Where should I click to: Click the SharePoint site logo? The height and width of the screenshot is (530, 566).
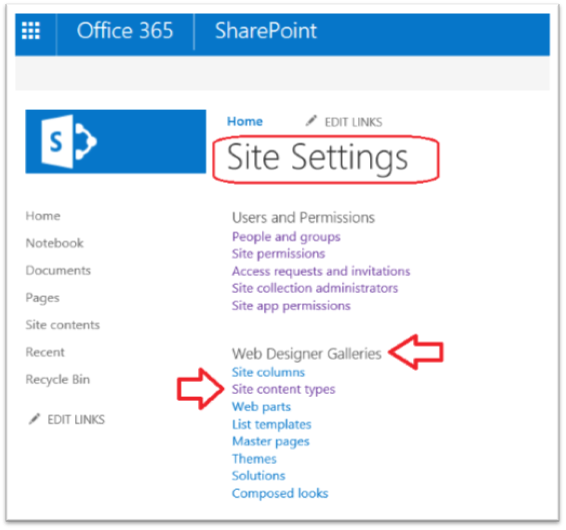coord(116,142)
